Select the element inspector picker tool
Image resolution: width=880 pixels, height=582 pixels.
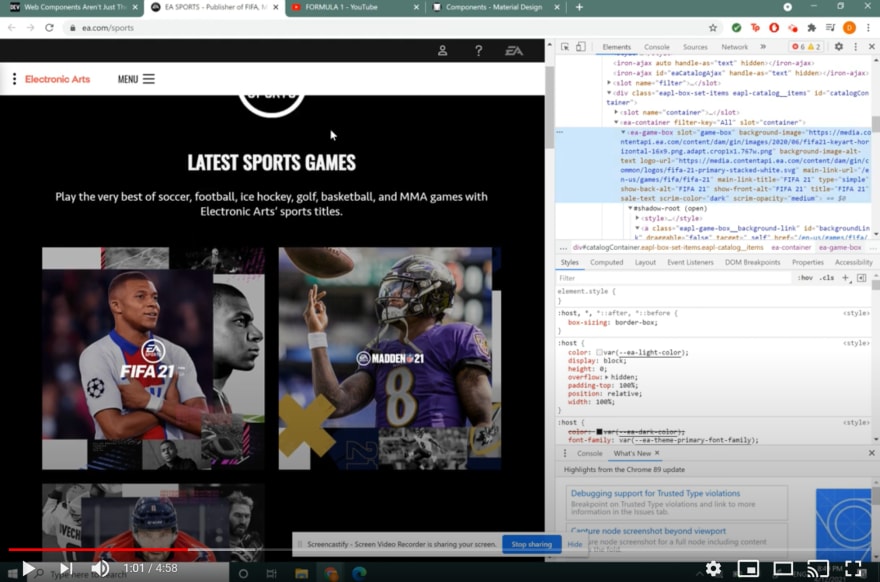pos(565,47)
